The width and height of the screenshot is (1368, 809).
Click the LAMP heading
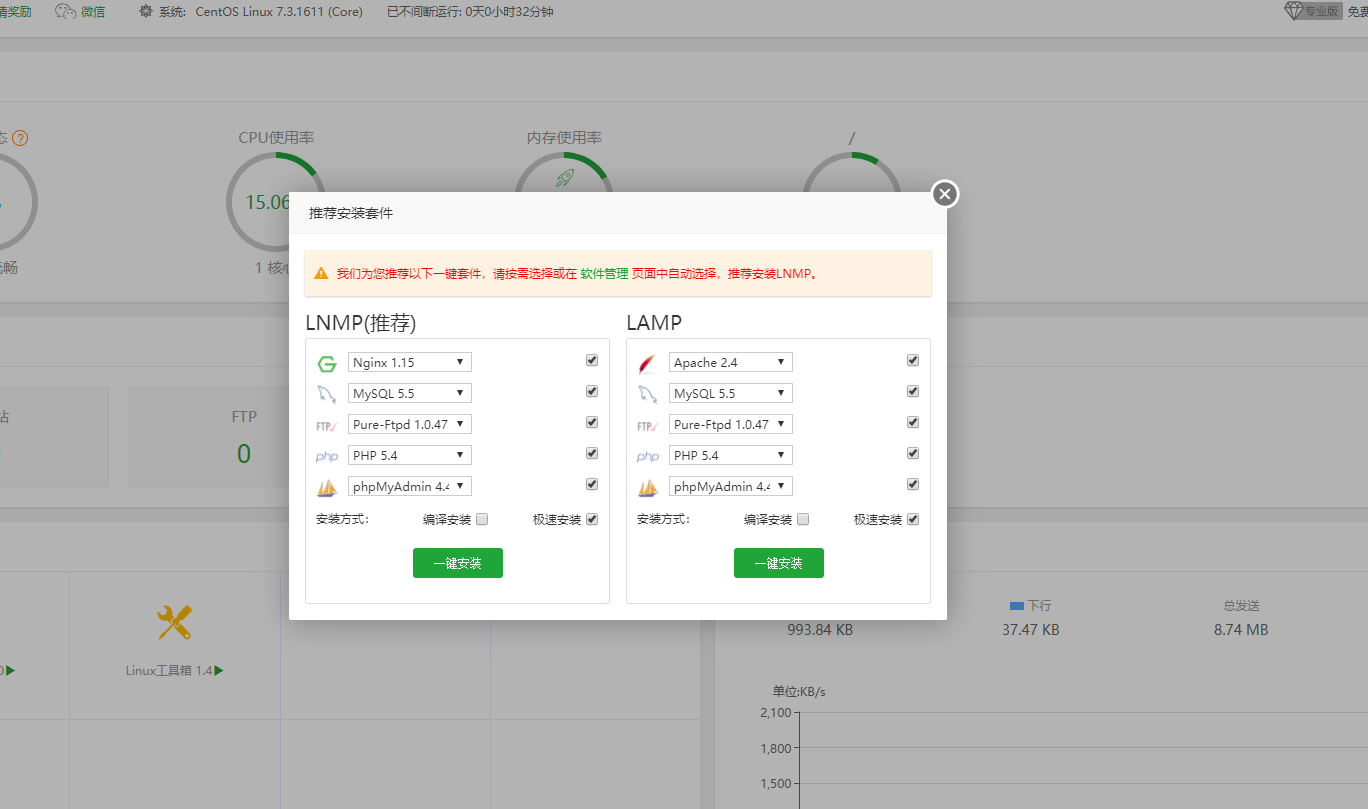(654, 322)
